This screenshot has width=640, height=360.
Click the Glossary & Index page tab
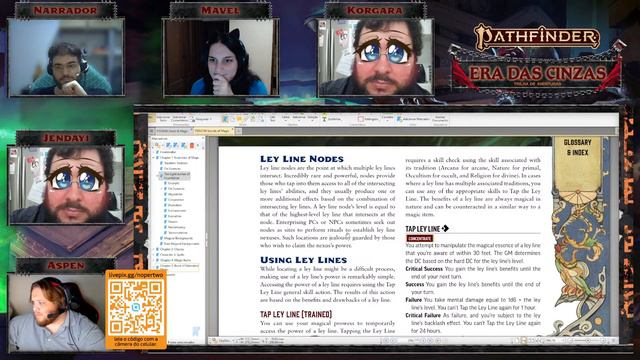click(x=577, y=148)
